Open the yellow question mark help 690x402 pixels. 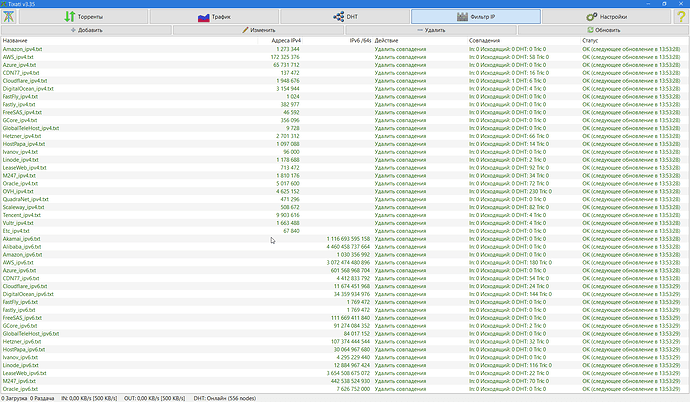point(681,17)
